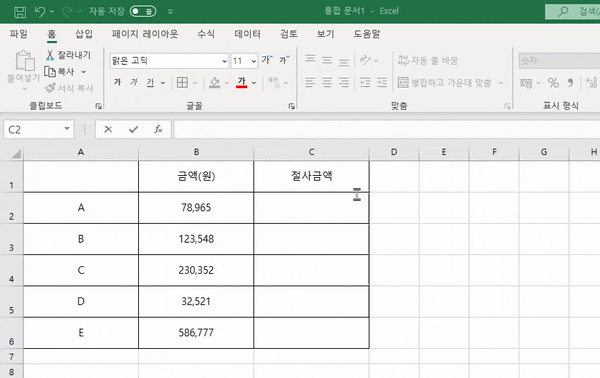Click 복사 copy button
The image size is (600, 378).
pos(59,72)
